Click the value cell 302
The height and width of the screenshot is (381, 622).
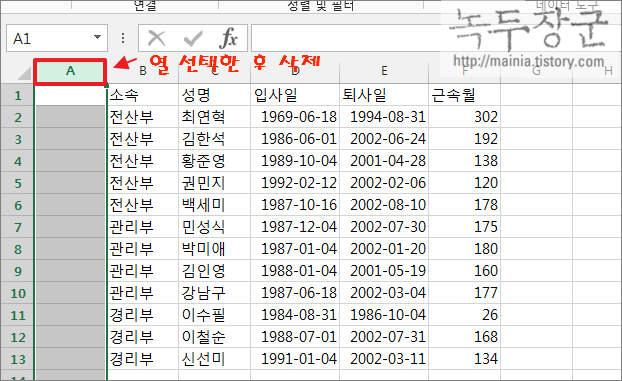coord(465,117)
